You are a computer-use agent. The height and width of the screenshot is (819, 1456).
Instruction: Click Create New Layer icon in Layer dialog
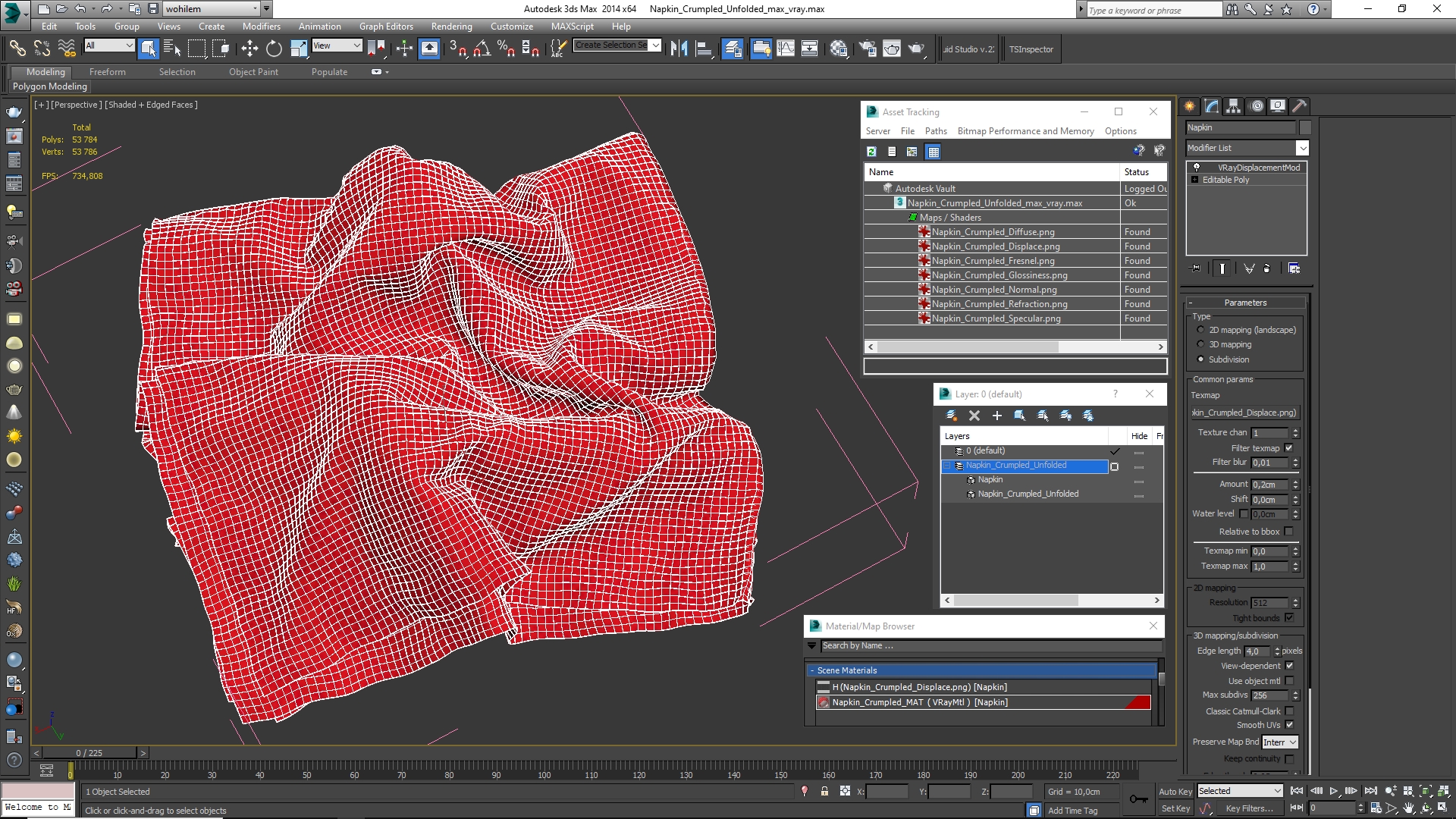click(x=951, y=416)
